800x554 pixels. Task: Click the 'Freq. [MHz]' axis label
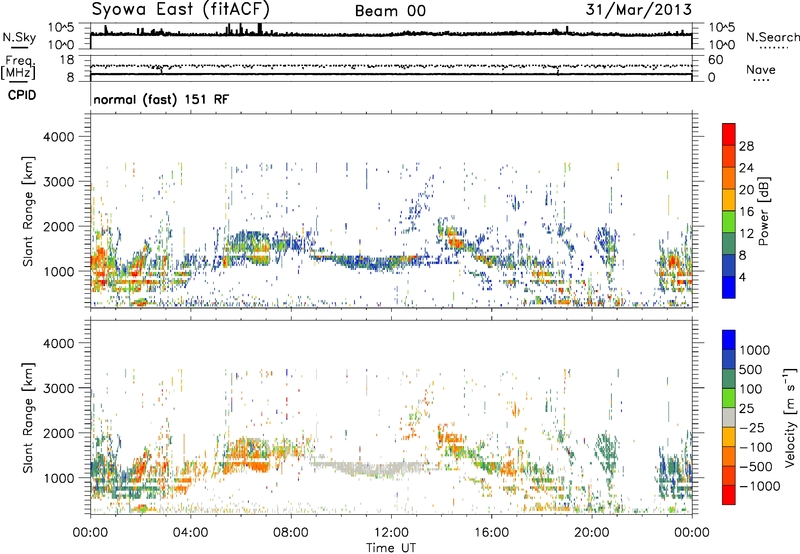(x=18, y=68)
